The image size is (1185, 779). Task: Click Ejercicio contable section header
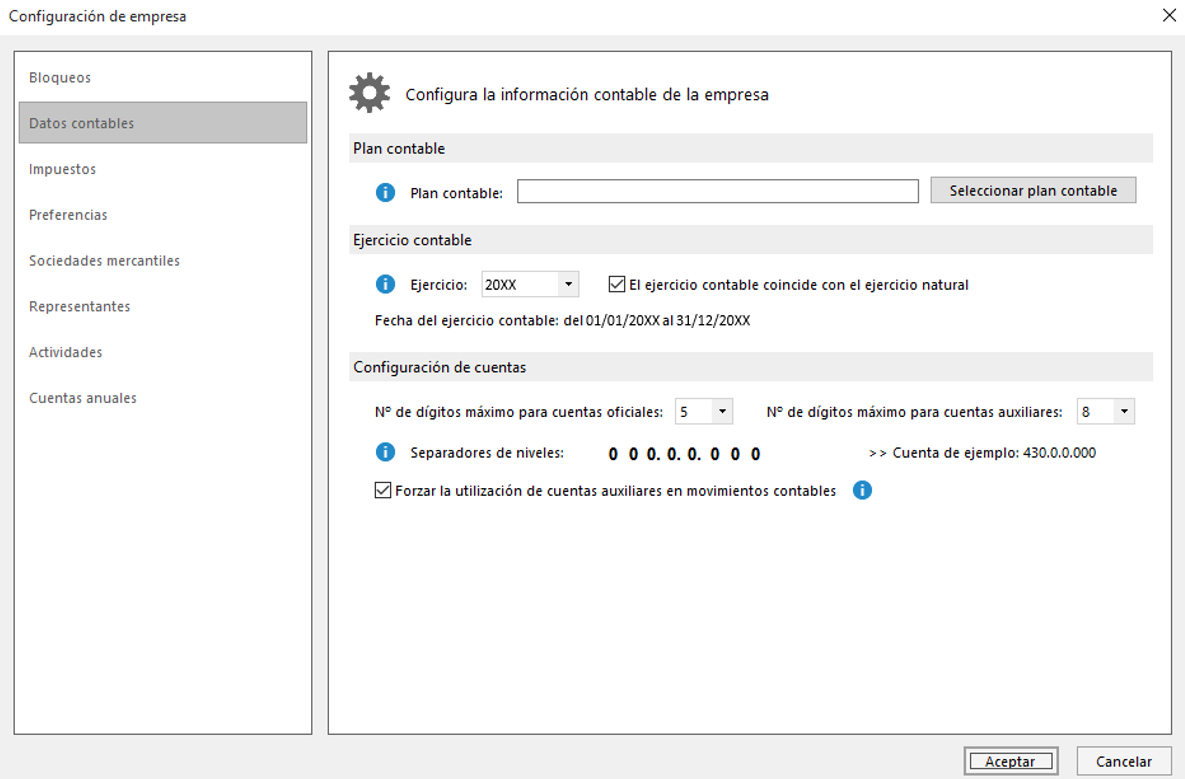(x=750, y=240)
